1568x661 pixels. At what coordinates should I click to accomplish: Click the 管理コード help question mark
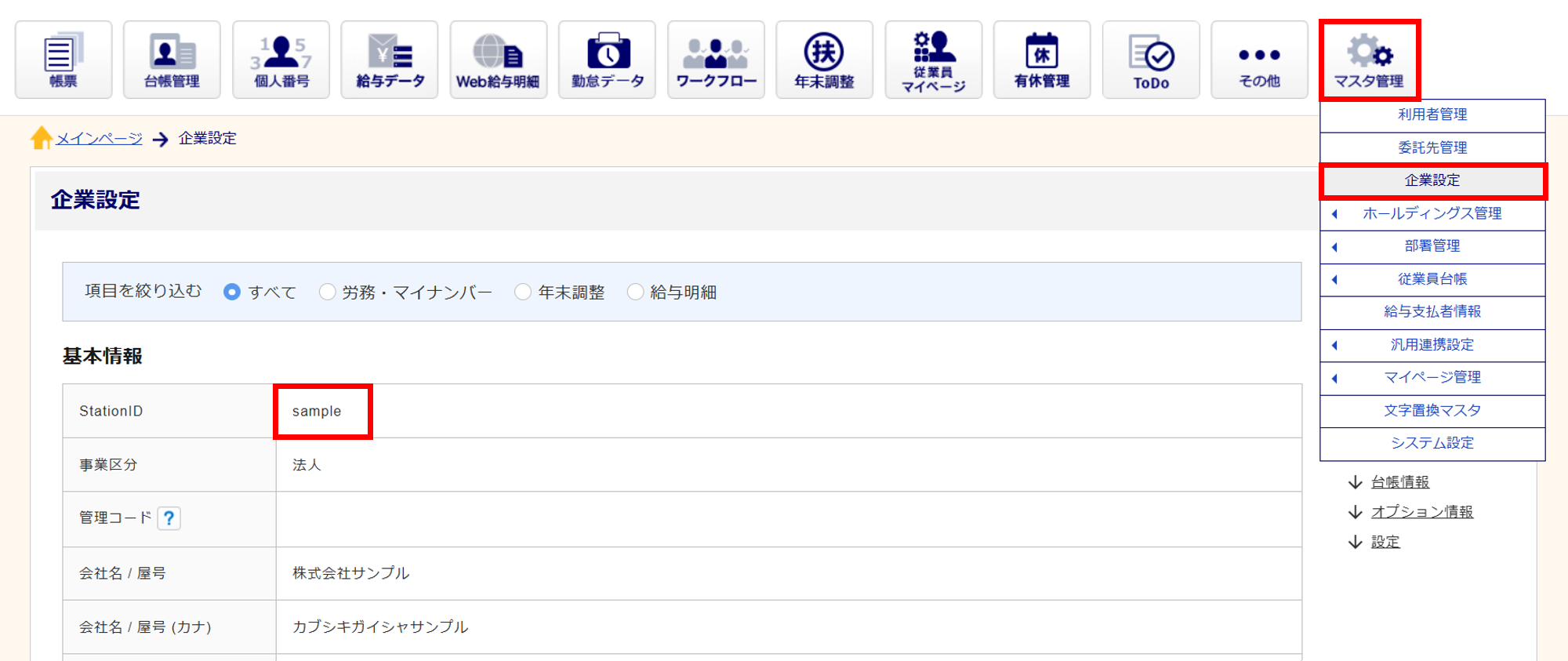tap(169, 518)
